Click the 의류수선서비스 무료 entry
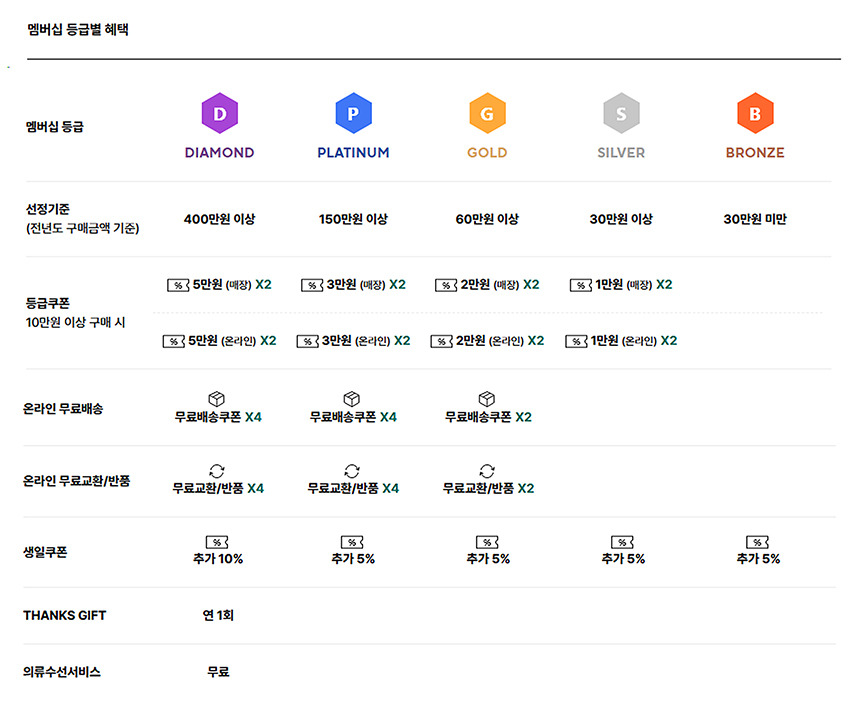Screen dimensions: 864x706 point(218,671)
